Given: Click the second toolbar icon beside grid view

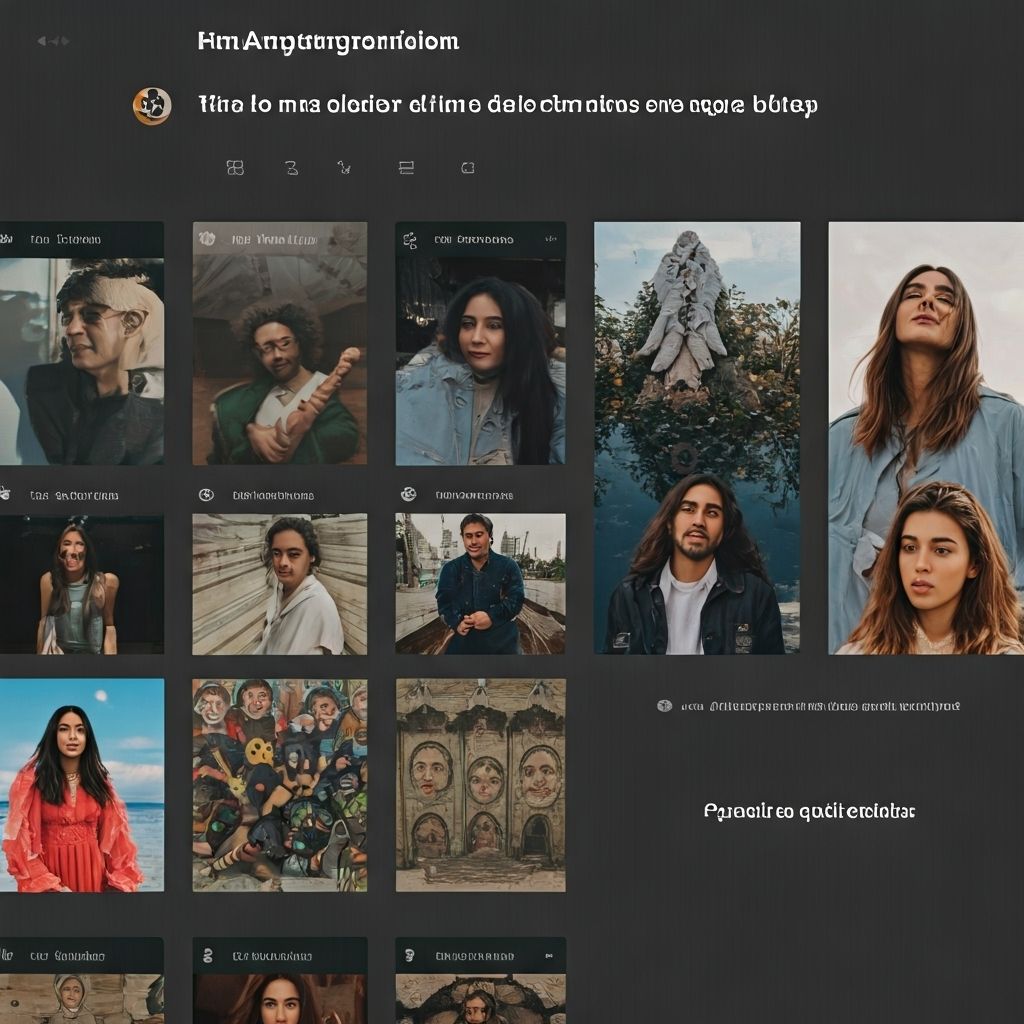Looking at the screenshot, I should click(291, 168).
